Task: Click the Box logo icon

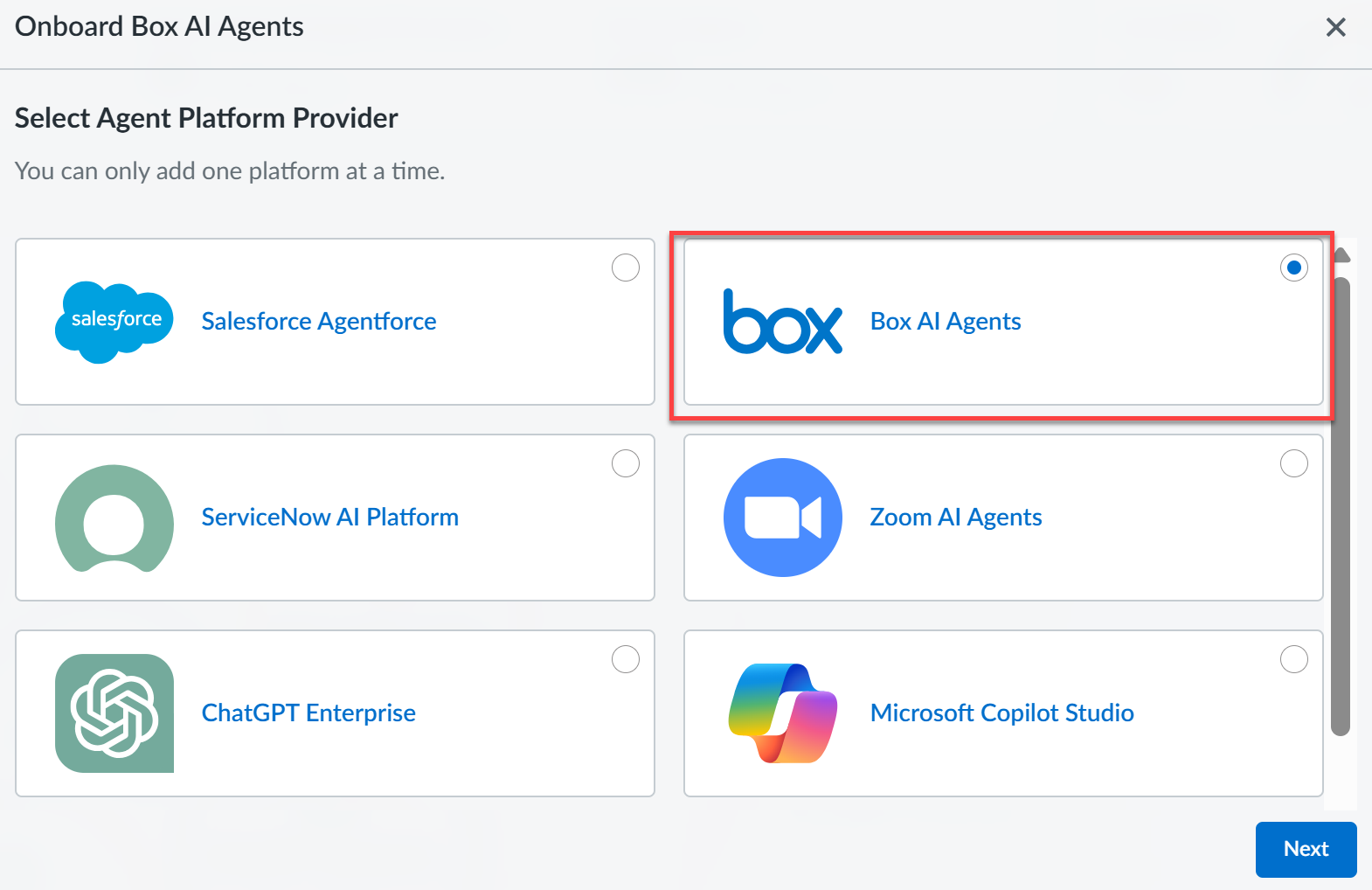Action: (x=783, y=322)
